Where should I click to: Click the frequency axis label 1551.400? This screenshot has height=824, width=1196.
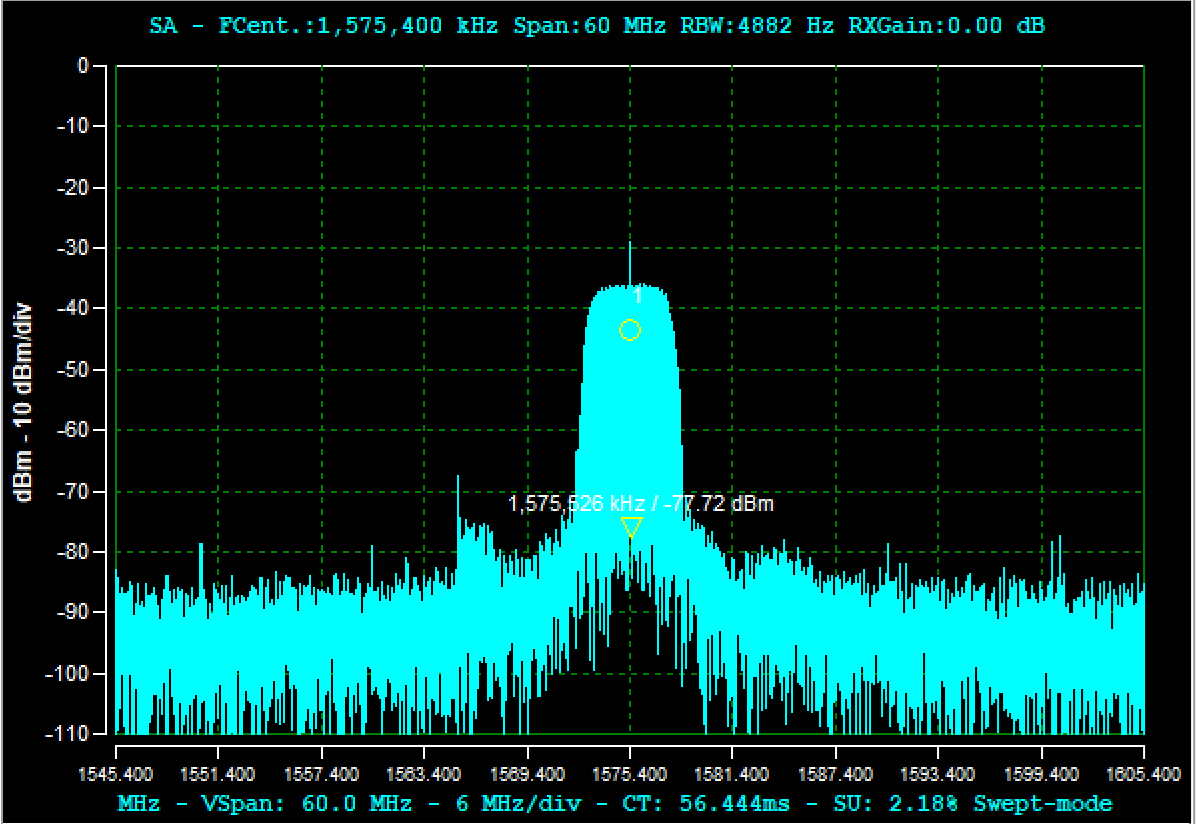click(218, 774)
